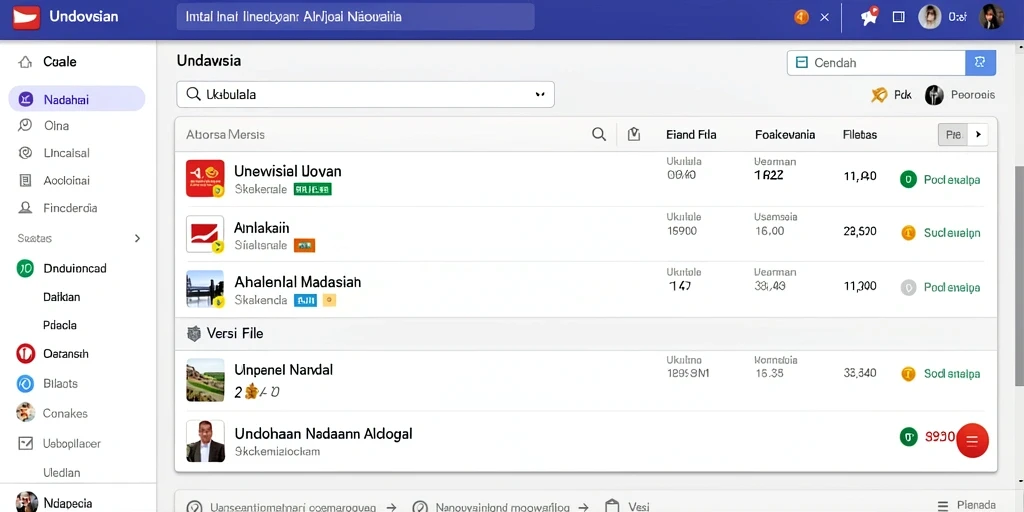
Task: Open the Undohaan Nadaann Aldogal thumbnail
Action: pyautogui.click(x=205, y=441)
